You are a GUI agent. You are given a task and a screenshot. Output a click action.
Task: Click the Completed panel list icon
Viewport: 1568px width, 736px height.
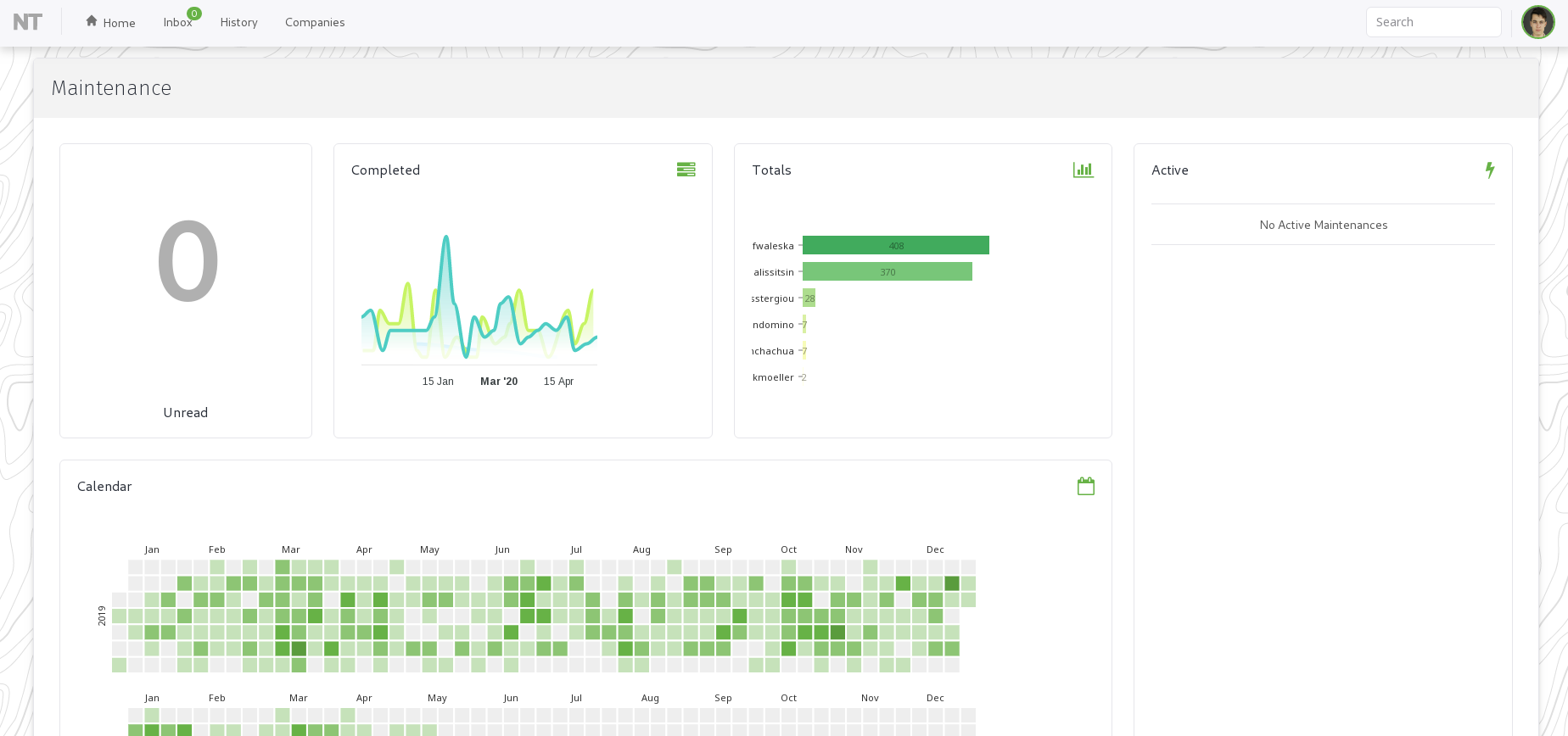click(x=686, y=170)
